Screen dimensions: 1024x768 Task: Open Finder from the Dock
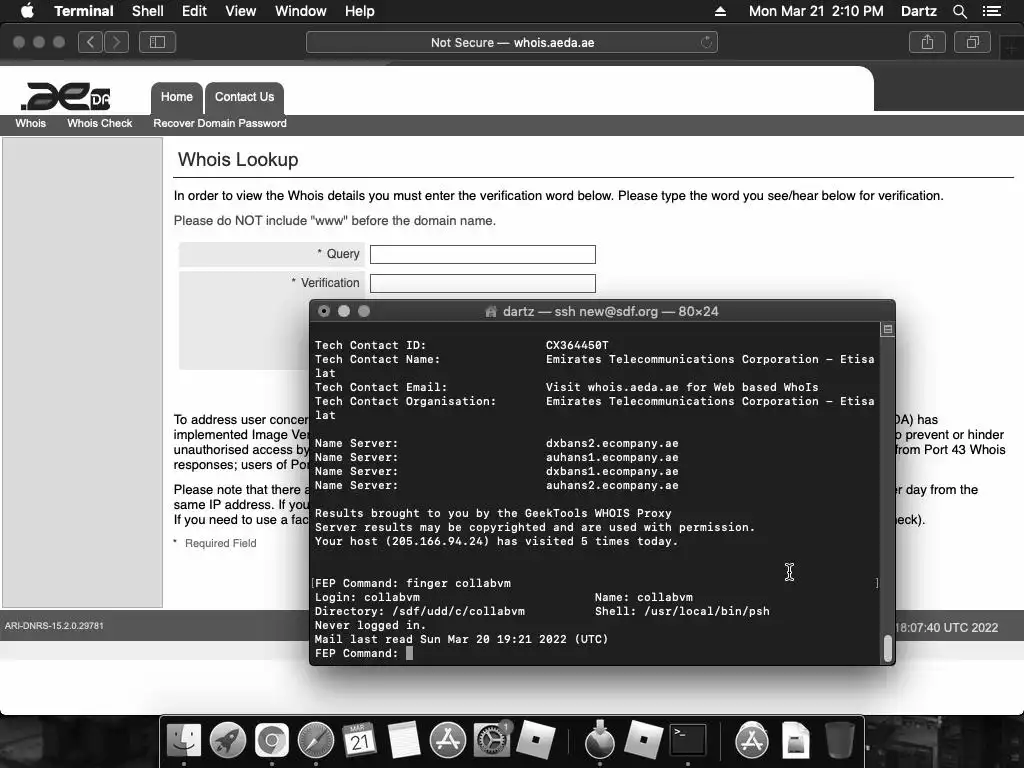(x=184, y=740)
